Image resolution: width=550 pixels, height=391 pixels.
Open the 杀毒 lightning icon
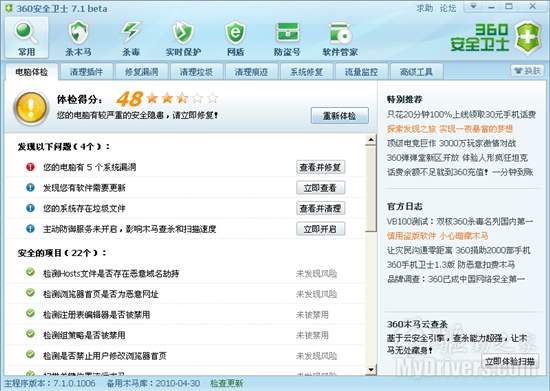[x=131, y=32]
